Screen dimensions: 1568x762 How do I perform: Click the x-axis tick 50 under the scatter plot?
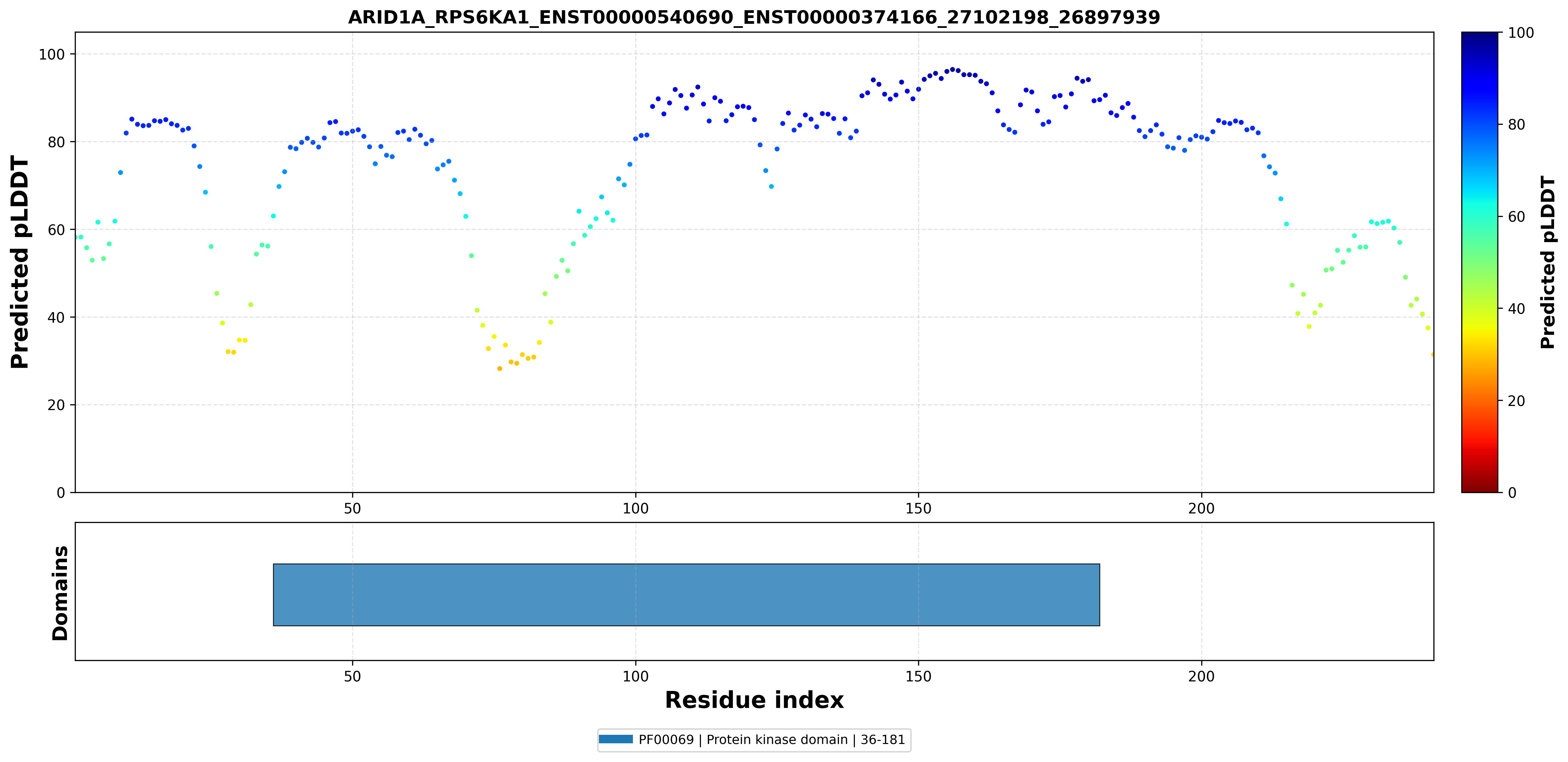click(x=352, y=509)
